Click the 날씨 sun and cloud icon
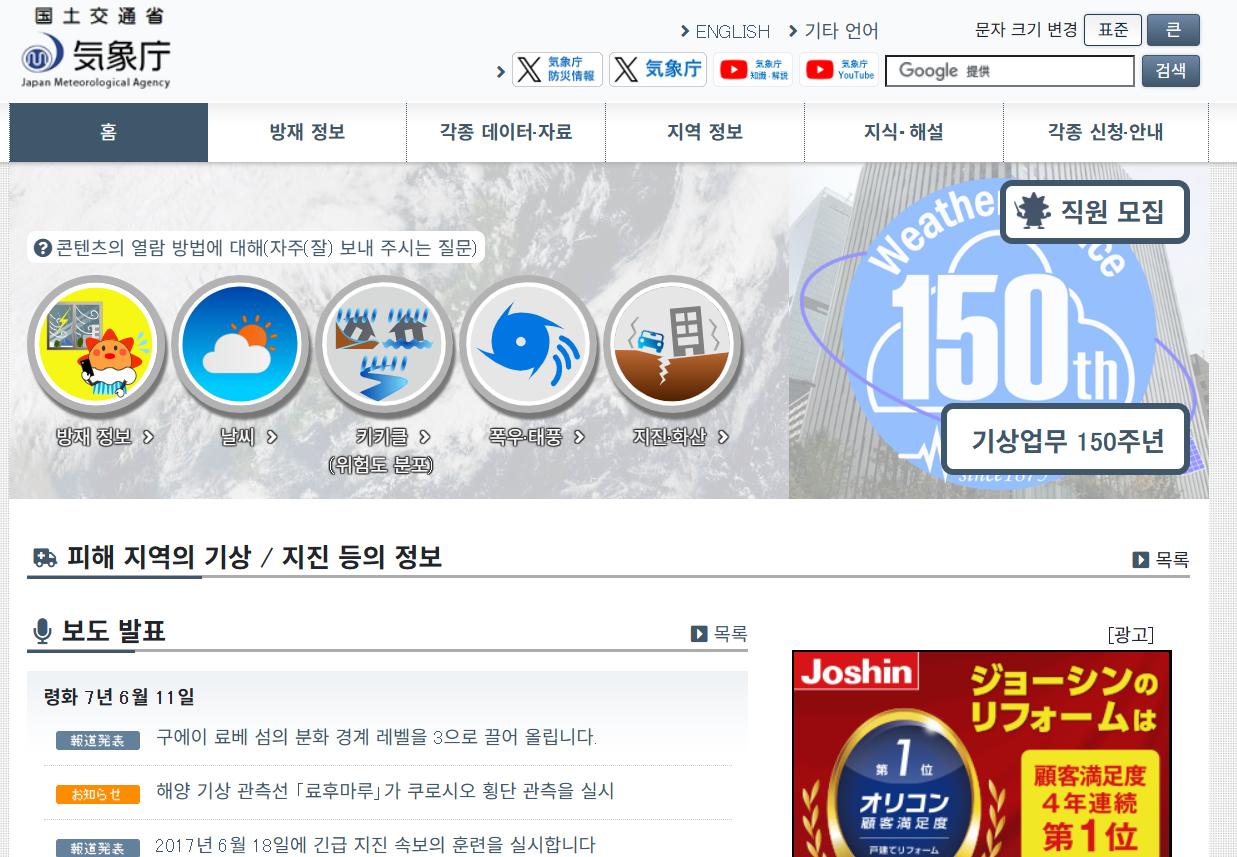This screenshot has width=1237, height=857. pos(241,345)
